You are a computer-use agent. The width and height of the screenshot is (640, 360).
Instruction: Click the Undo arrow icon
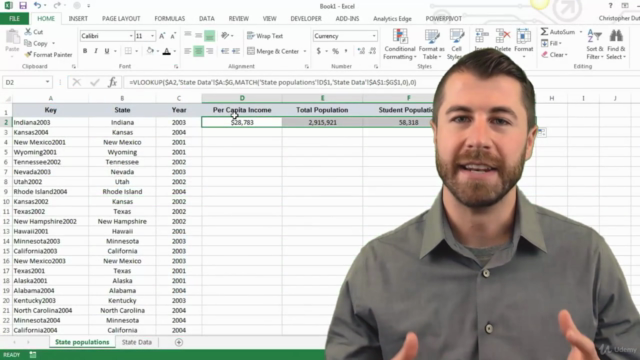(37, 5)
